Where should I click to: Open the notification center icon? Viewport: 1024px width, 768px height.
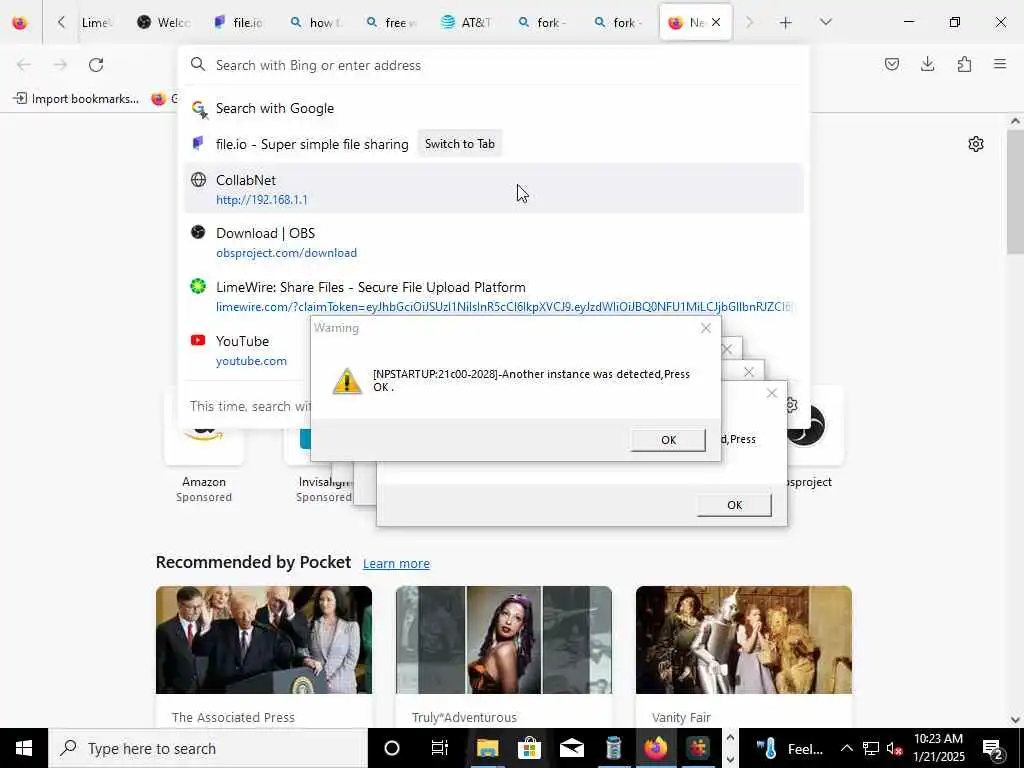(993, 748)
